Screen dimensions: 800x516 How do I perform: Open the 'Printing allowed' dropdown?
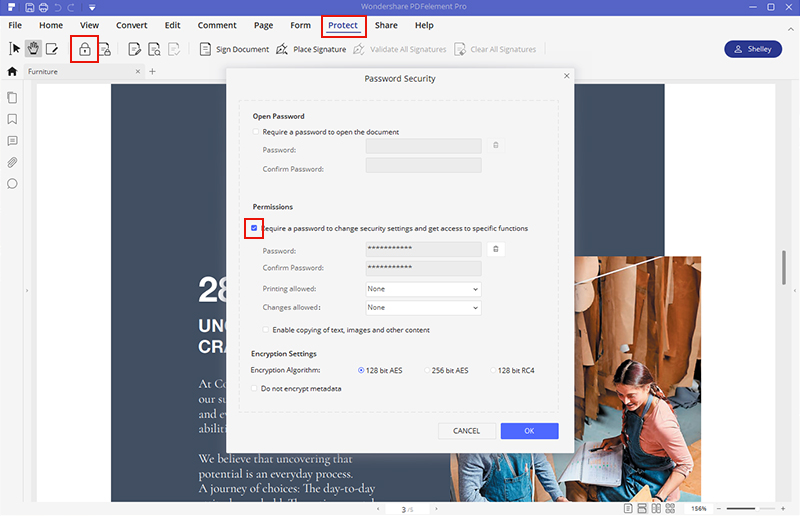pos(423,289)
